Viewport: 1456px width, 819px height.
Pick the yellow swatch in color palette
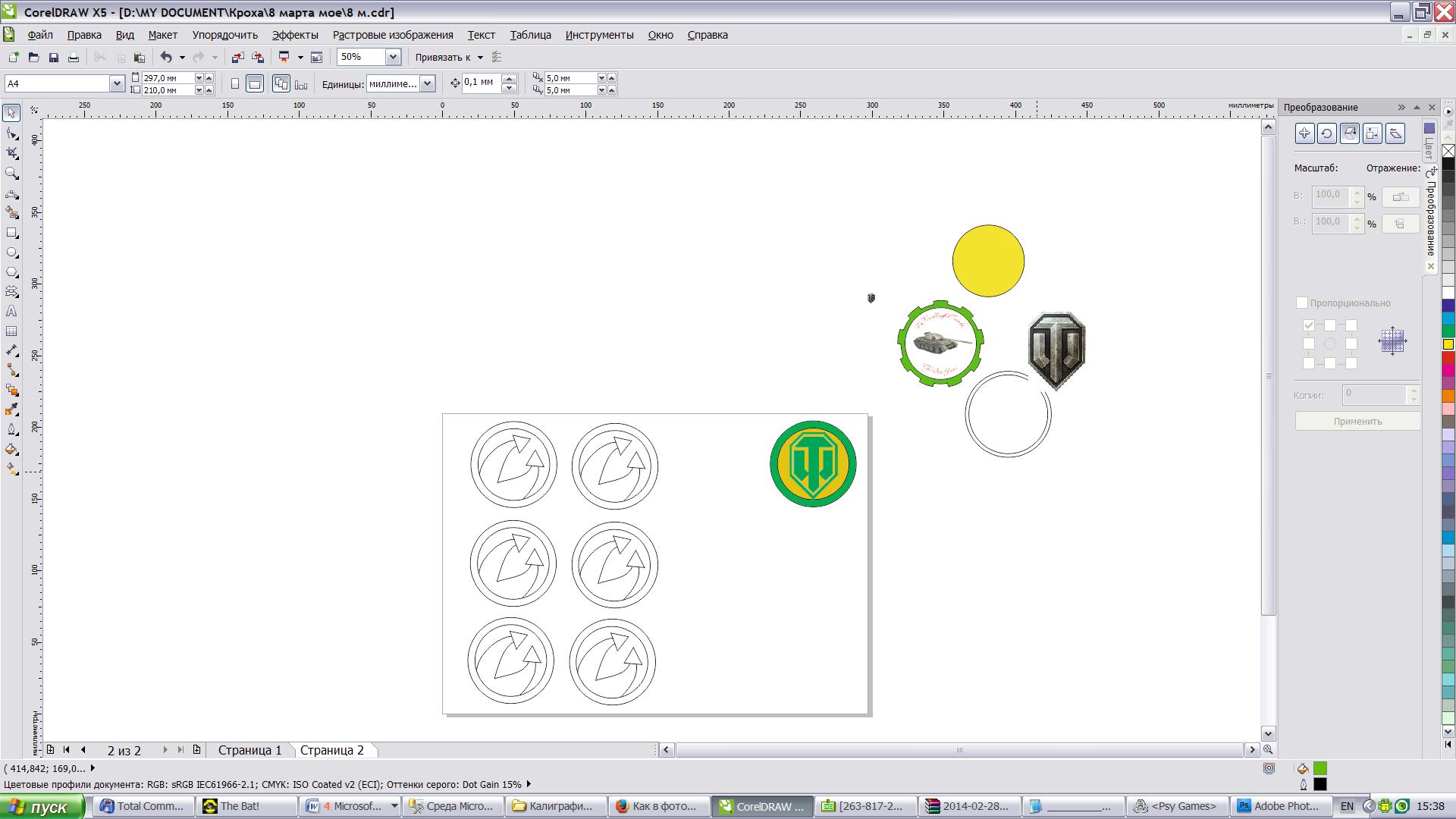[x=1448, y=344]
